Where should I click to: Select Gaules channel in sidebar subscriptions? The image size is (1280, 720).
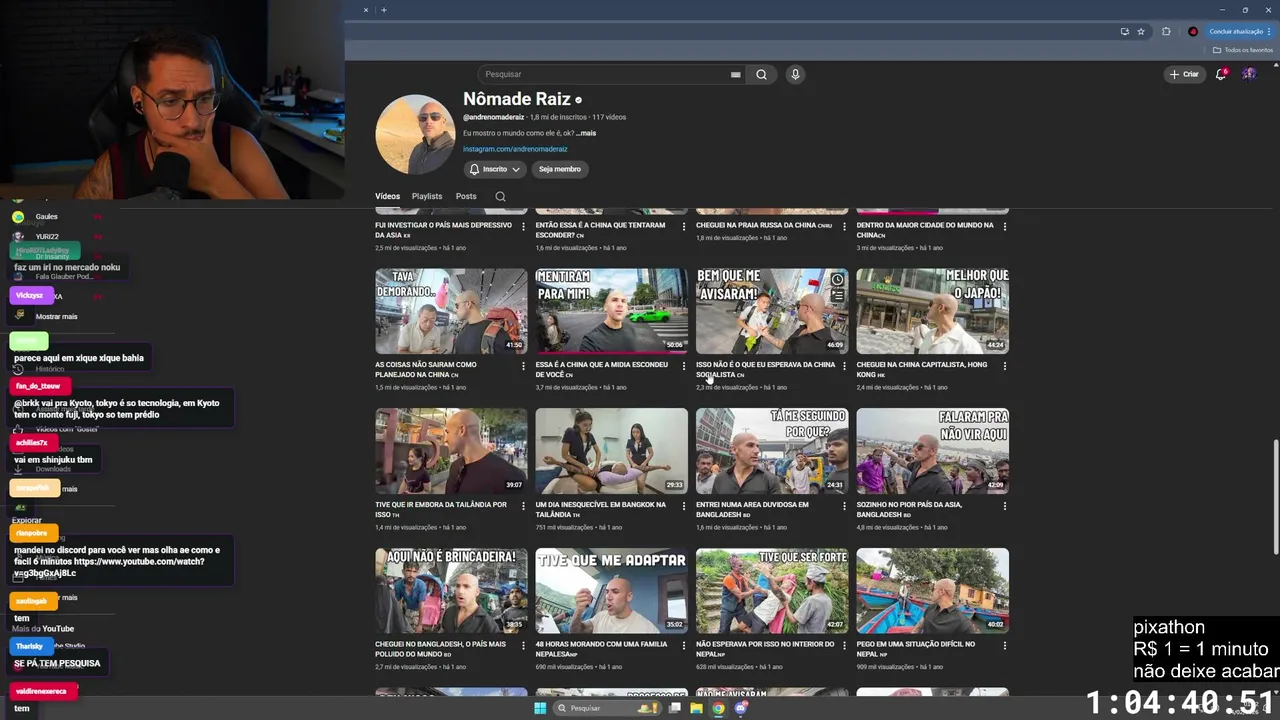pos(47,216)
